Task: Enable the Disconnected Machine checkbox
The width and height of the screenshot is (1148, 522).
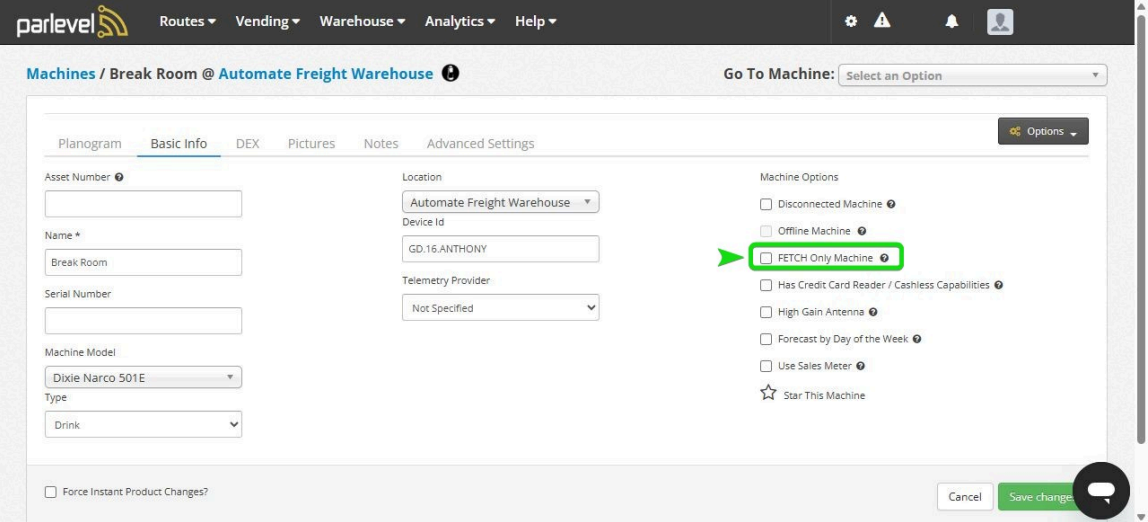Action: tap(767, 204)
